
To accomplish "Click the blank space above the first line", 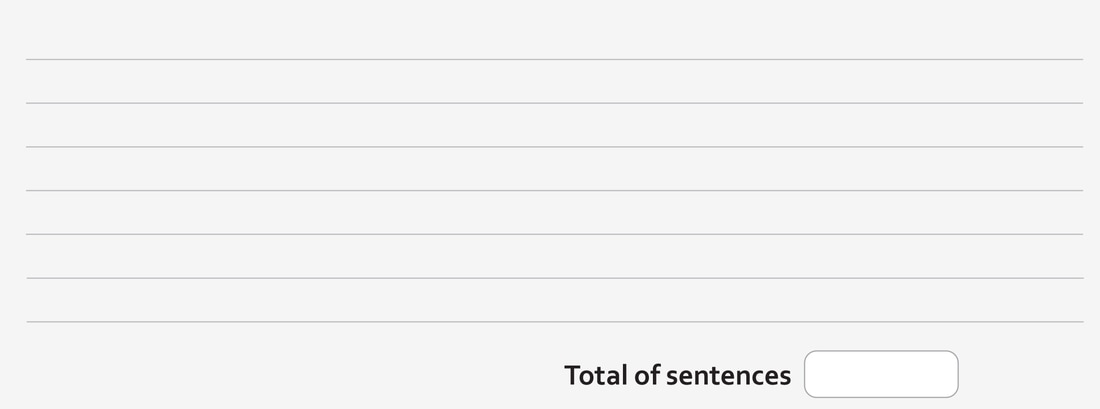I will [554, 30].
